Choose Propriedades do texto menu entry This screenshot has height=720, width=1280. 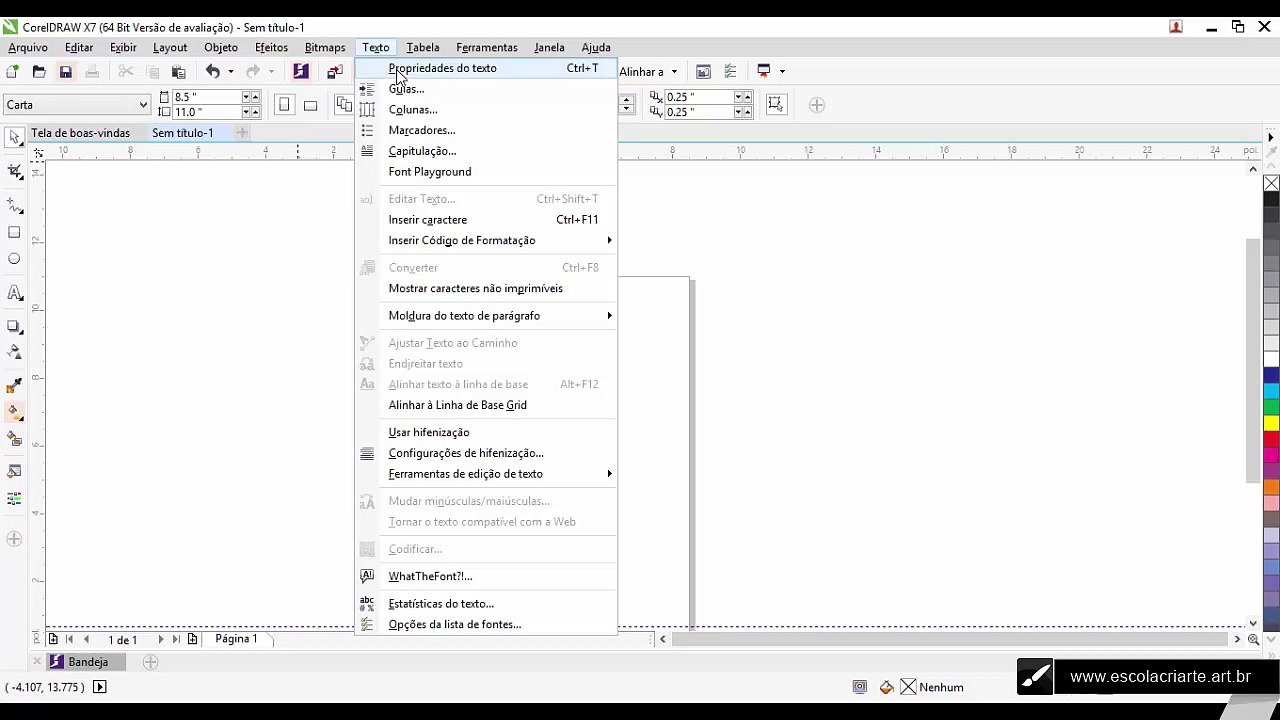coord(487,68)
